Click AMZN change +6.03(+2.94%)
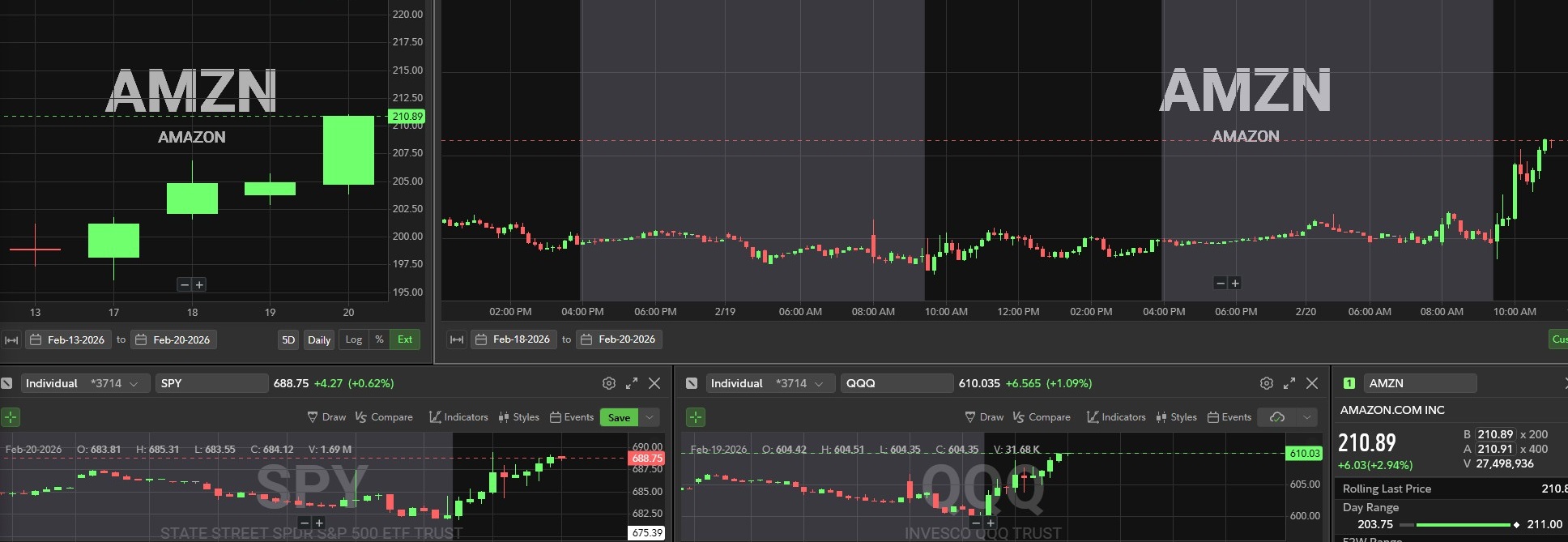Screen dimensions: 1568x542 pyautogui.click(x=1375, y=465)
